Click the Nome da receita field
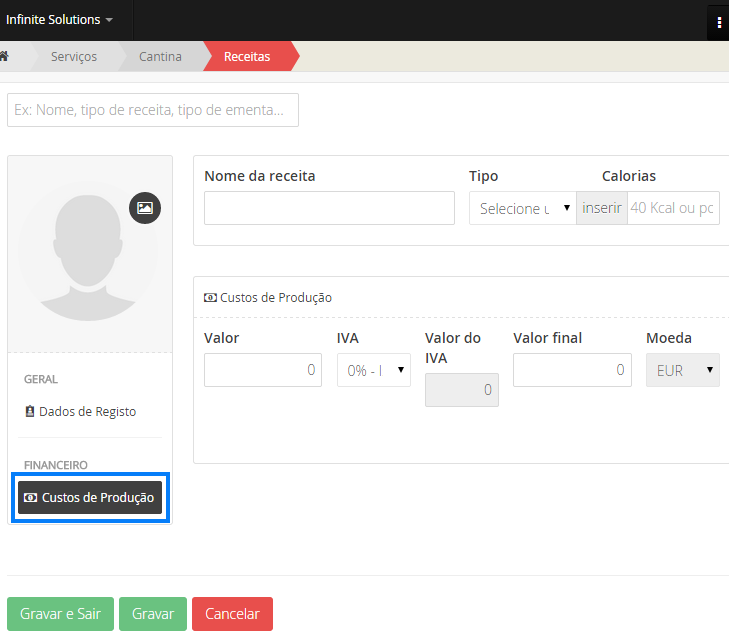 [x=329, y=208]
